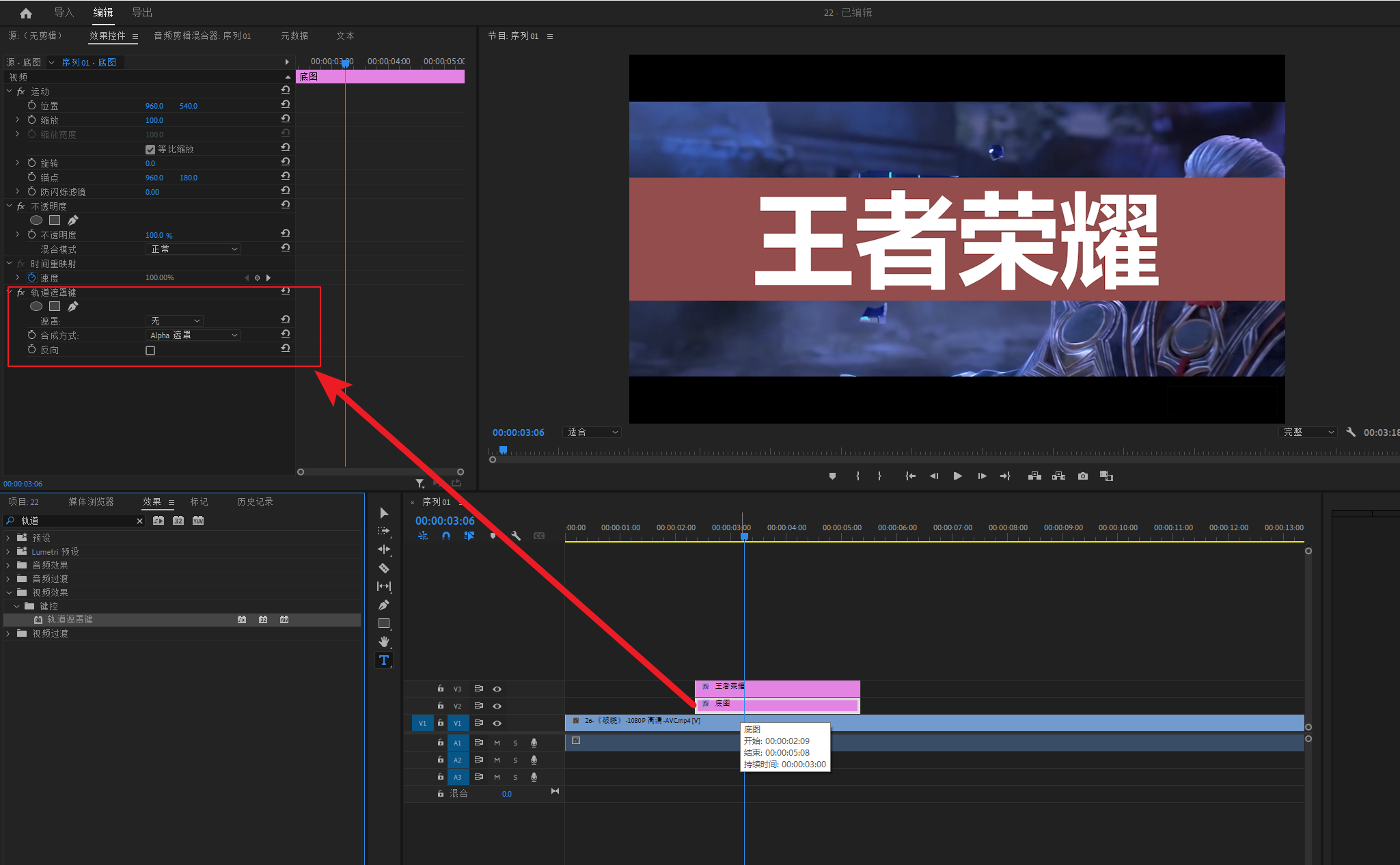Viewport: 1400px width, 865px height.
Task: Click the 960.0 position value
Action: coord(154,106)
